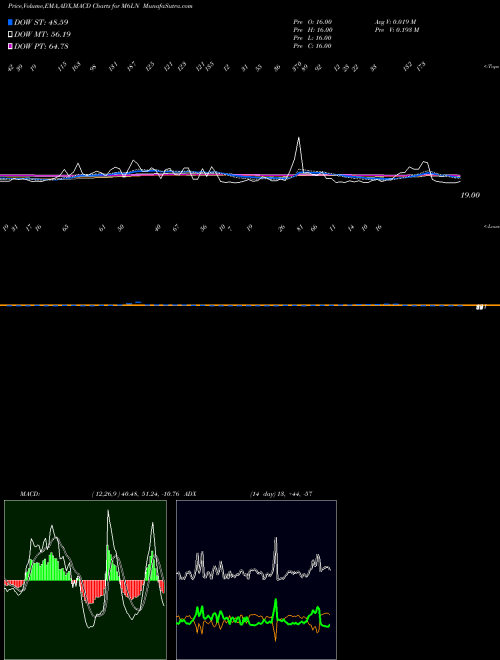Click the 'MACD:' panel label
500x660 pixels.
coord(30,494)
